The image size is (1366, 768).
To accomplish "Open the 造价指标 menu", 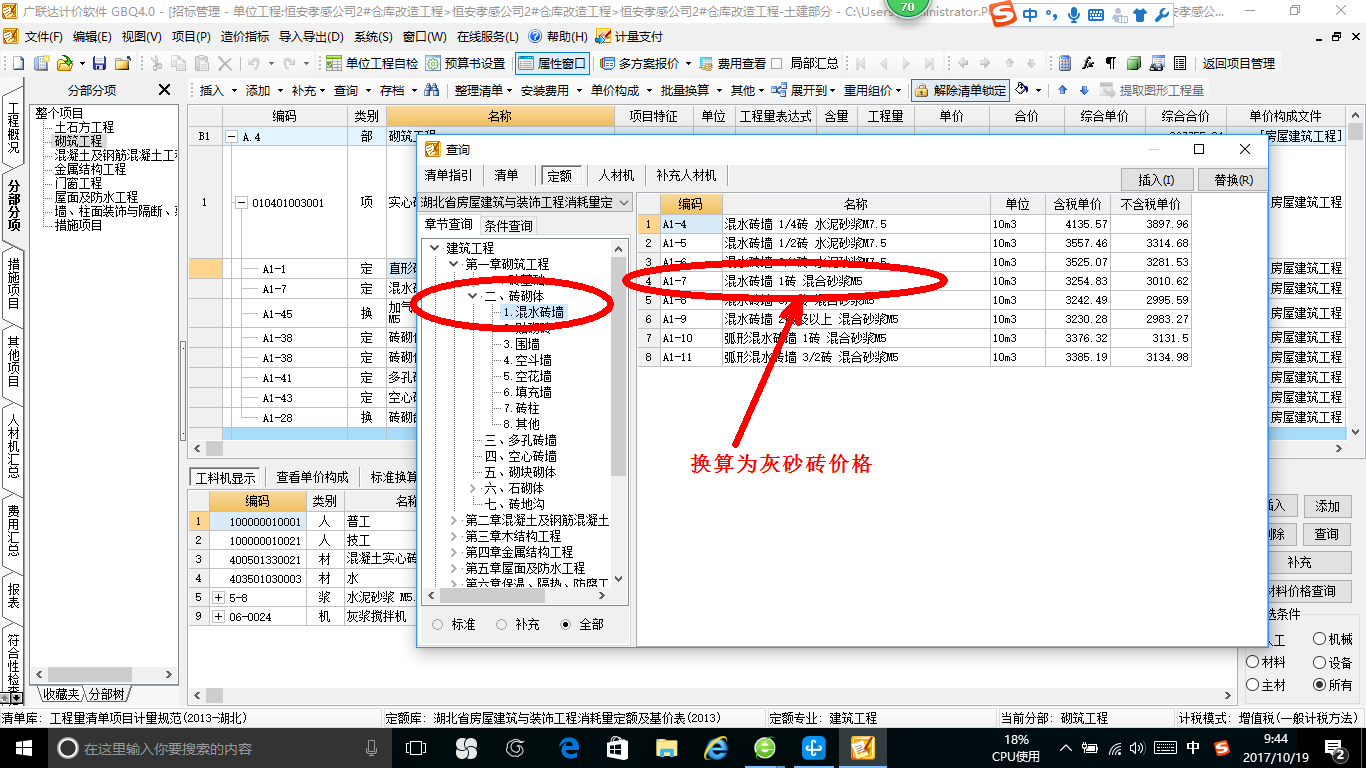I will pos(245,36).
